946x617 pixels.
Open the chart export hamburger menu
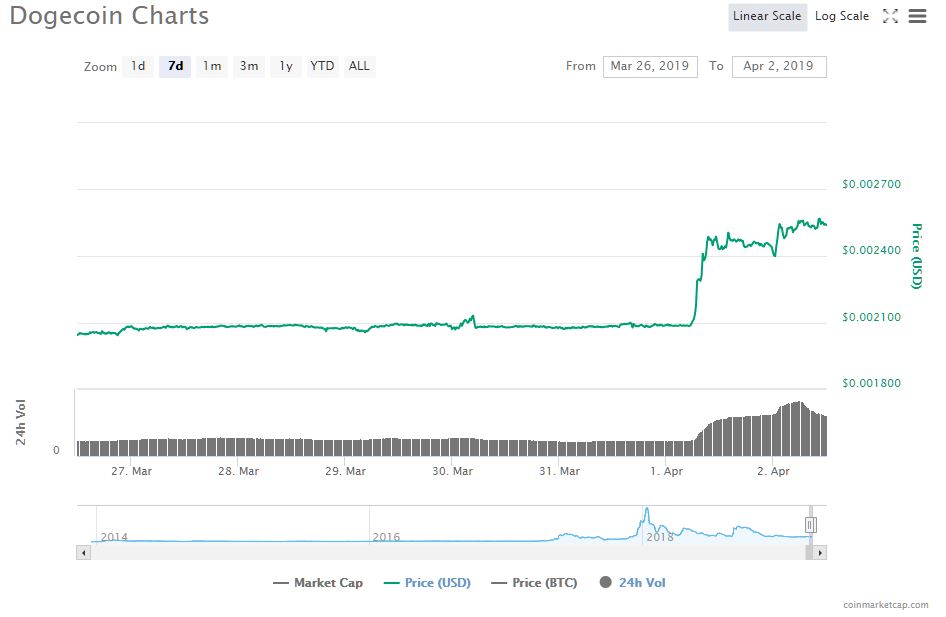click(x=918, y=15)
